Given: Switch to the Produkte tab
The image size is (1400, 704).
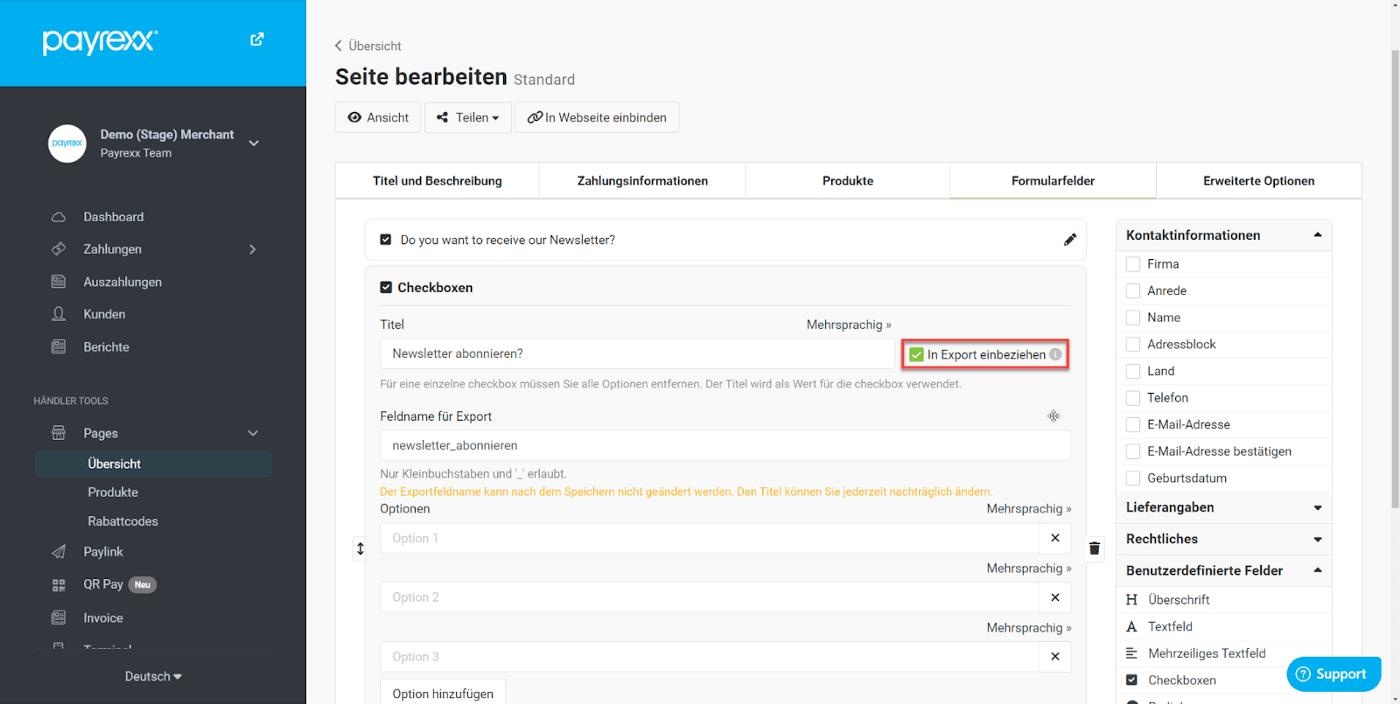Looking at the screenshot, I should [x=847, y=181].
